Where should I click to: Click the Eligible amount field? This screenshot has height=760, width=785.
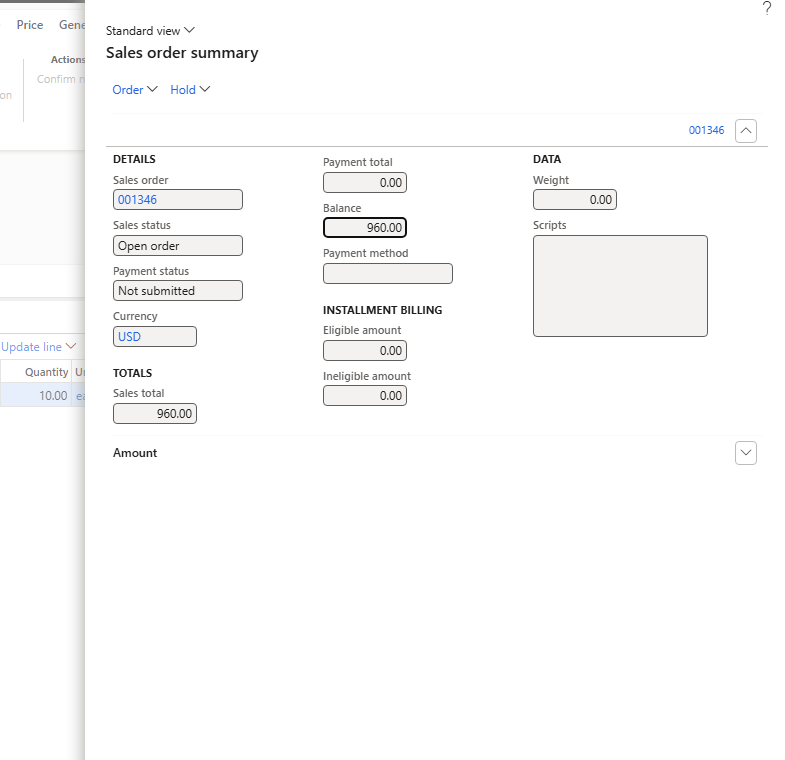pos(364,350)
